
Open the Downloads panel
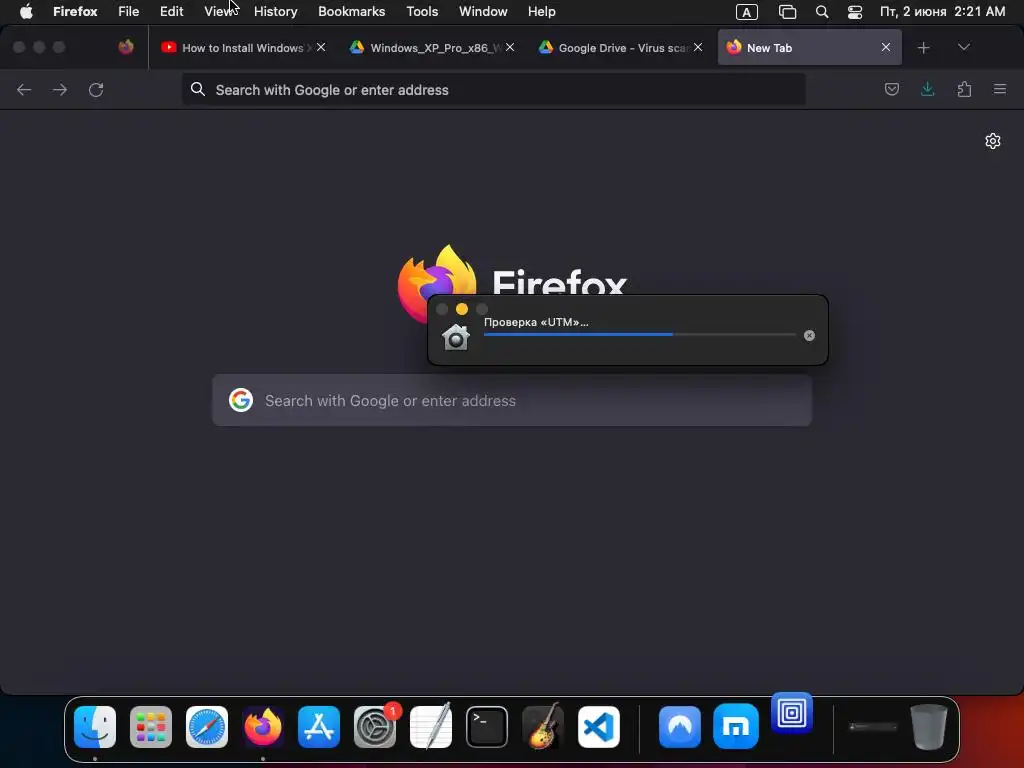(x=927, y=89)
